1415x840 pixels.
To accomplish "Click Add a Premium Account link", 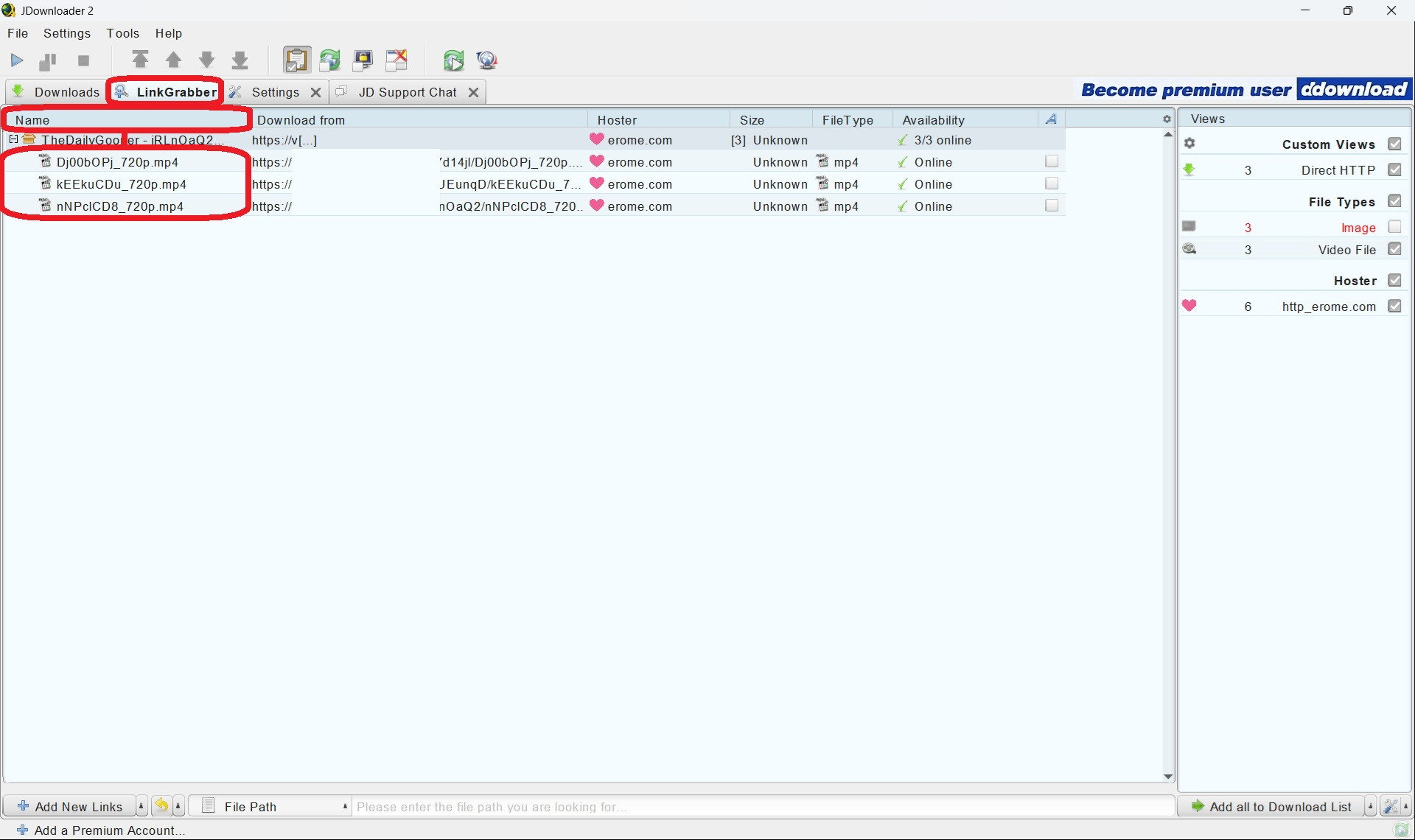I will tap(109, 830).
